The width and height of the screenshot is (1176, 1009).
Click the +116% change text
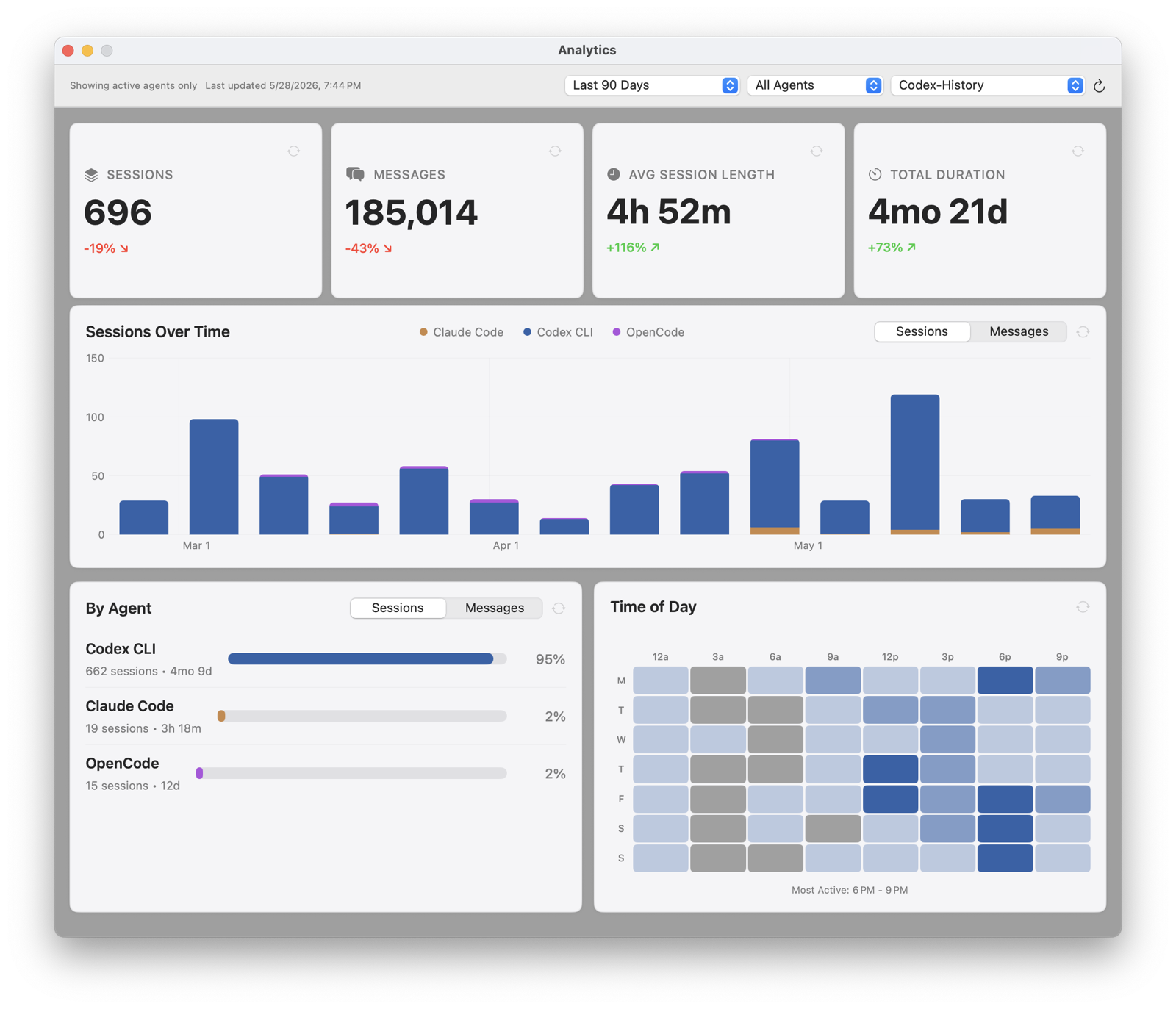[626, 248]
